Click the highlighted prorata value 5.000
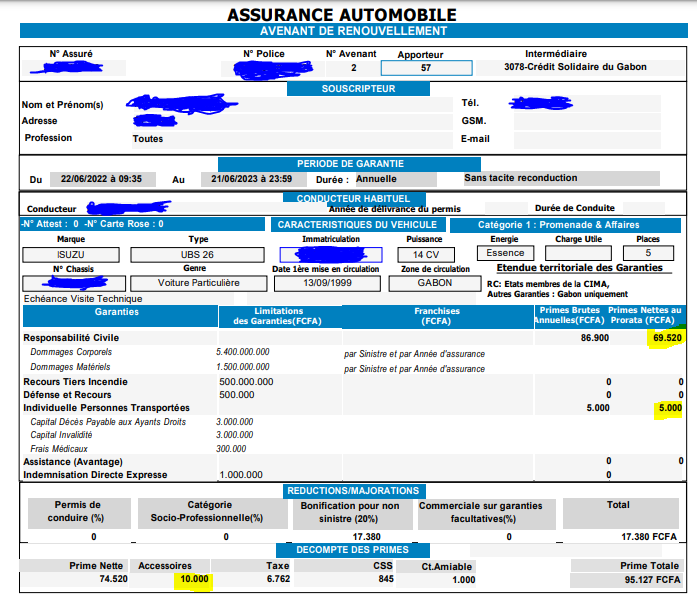Image resolution: width=697 pixels, height=596 pixels. coord(670,408)
